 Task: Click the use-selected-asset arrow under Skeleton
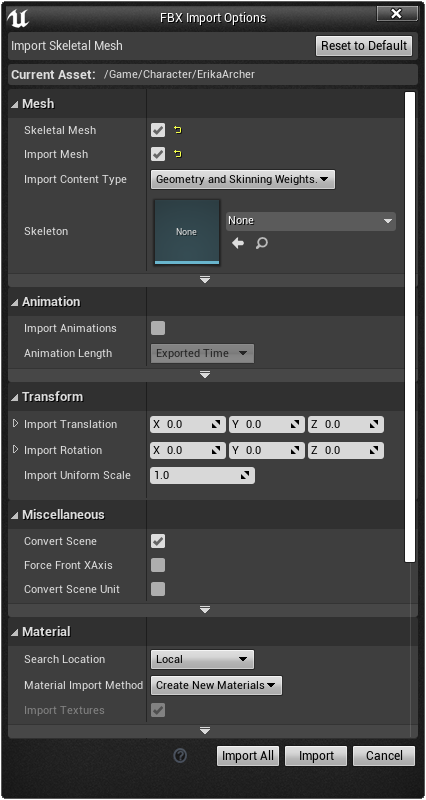click(238, 243)
